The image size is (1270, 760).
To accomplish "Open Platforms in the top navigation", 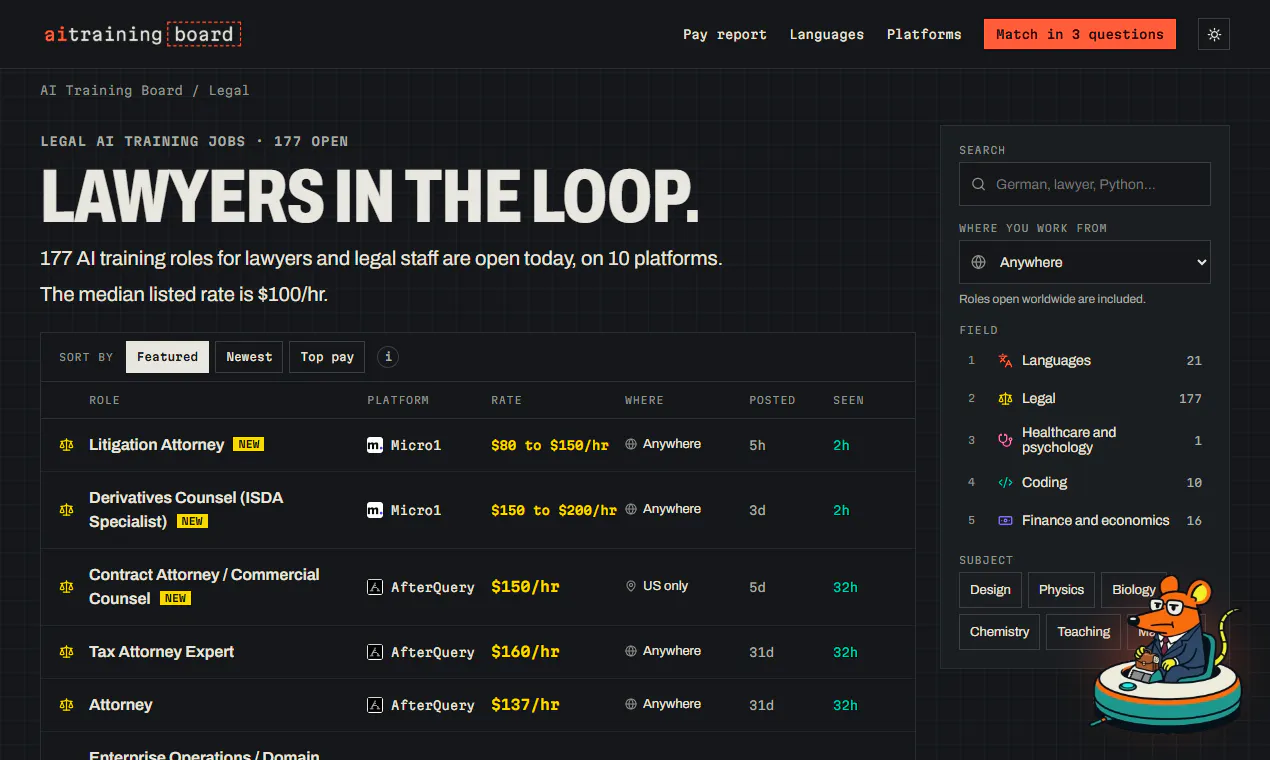I will [924, 34].
